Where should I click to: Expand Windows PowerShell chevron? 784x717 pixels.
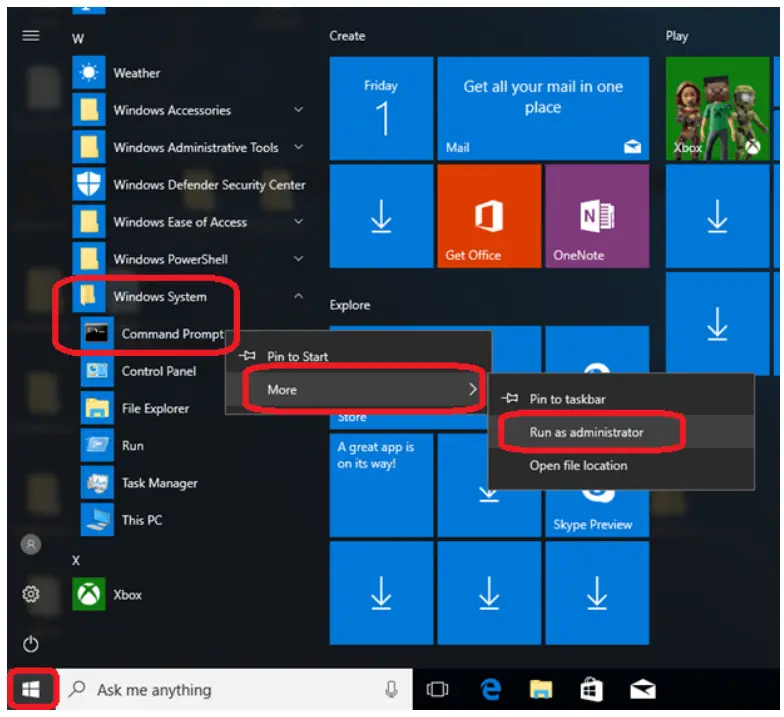pyautogui.click(x=298, y=258)
